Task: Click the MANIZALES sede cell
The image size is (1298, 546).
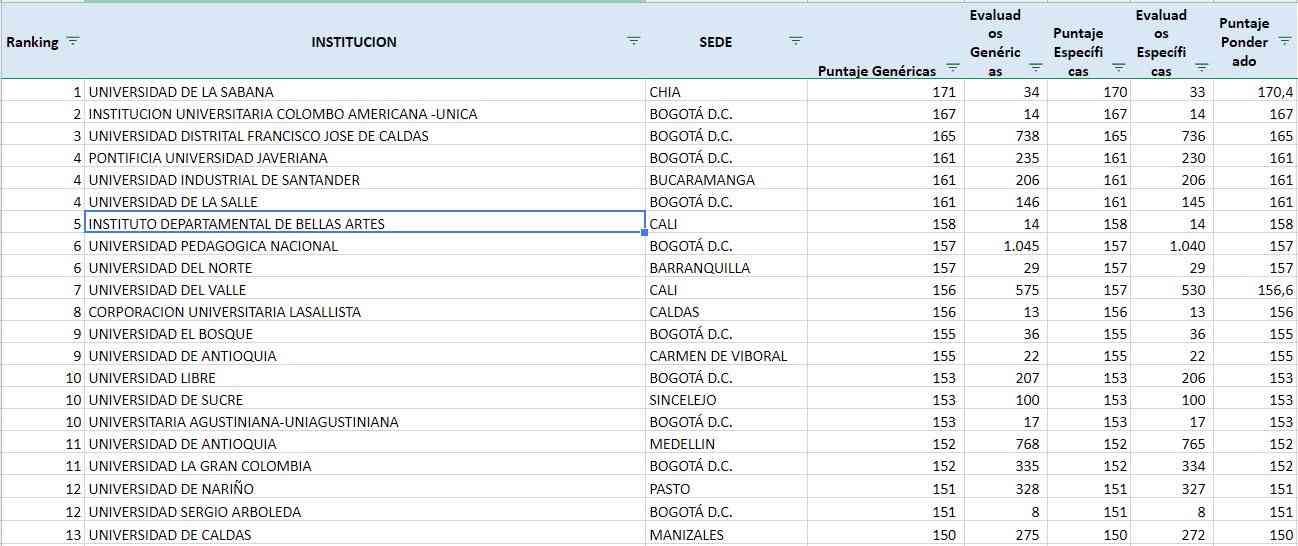Action: [x=686, y=535]
